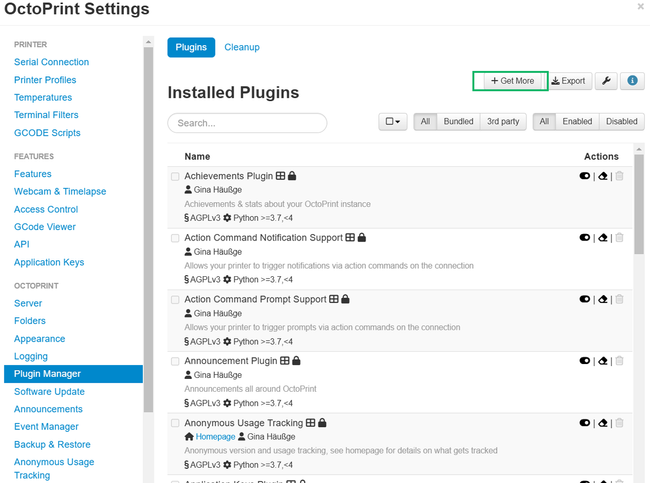Open plugin manager wrench settings

[x=606, y=81]
